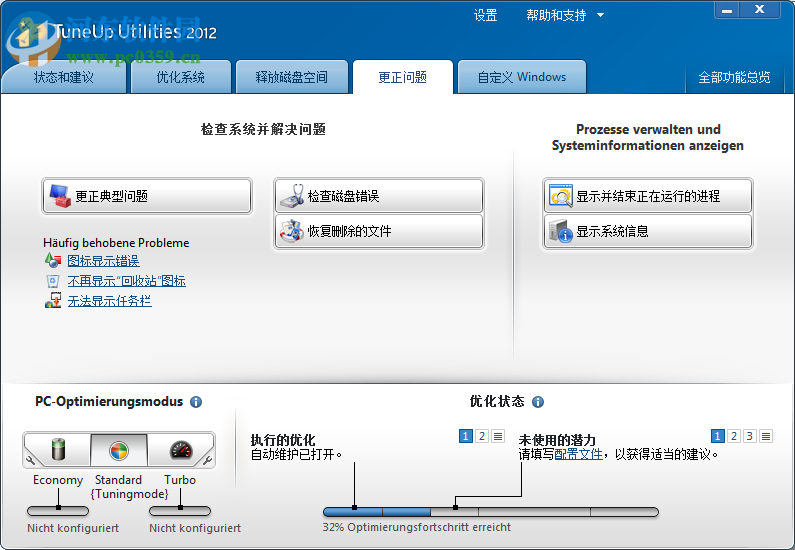795x550 pixels.
Task: Click the 恢复删除的文件 button
Action: click(379, 231)
